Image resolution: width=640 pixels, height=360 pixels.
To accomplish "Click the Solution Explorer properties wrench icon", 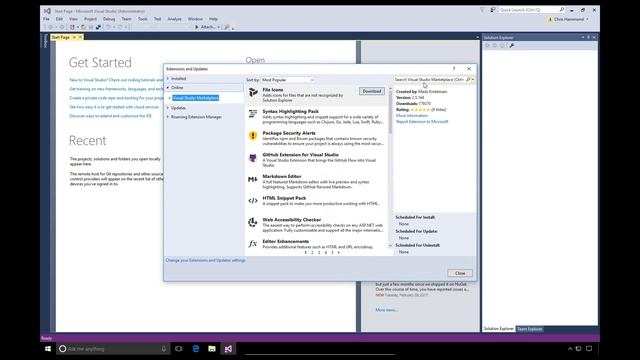I will [x=512, y=45].
